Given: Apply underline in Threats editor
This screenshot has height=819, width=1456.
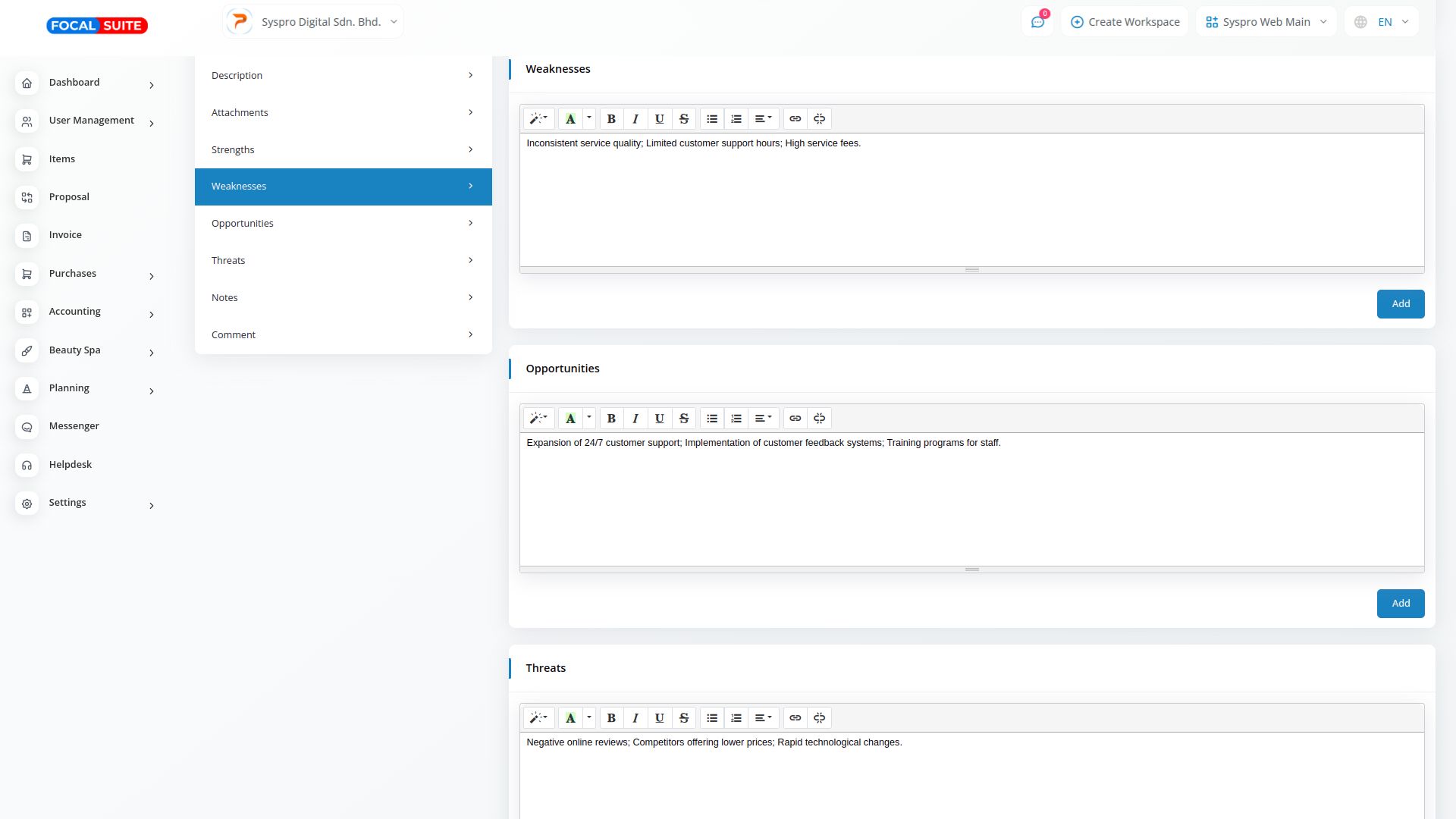Looking at the screenshot, I should [660, 718].
